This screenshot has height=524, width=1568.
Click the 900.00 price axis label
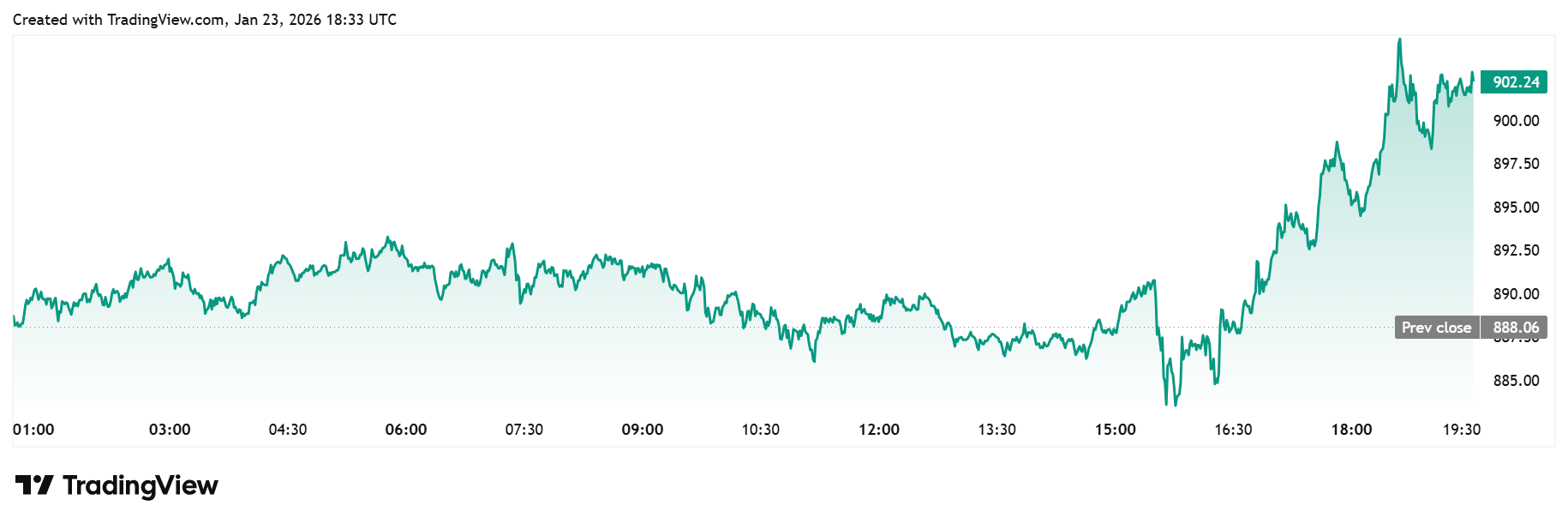click(1516, 121)
